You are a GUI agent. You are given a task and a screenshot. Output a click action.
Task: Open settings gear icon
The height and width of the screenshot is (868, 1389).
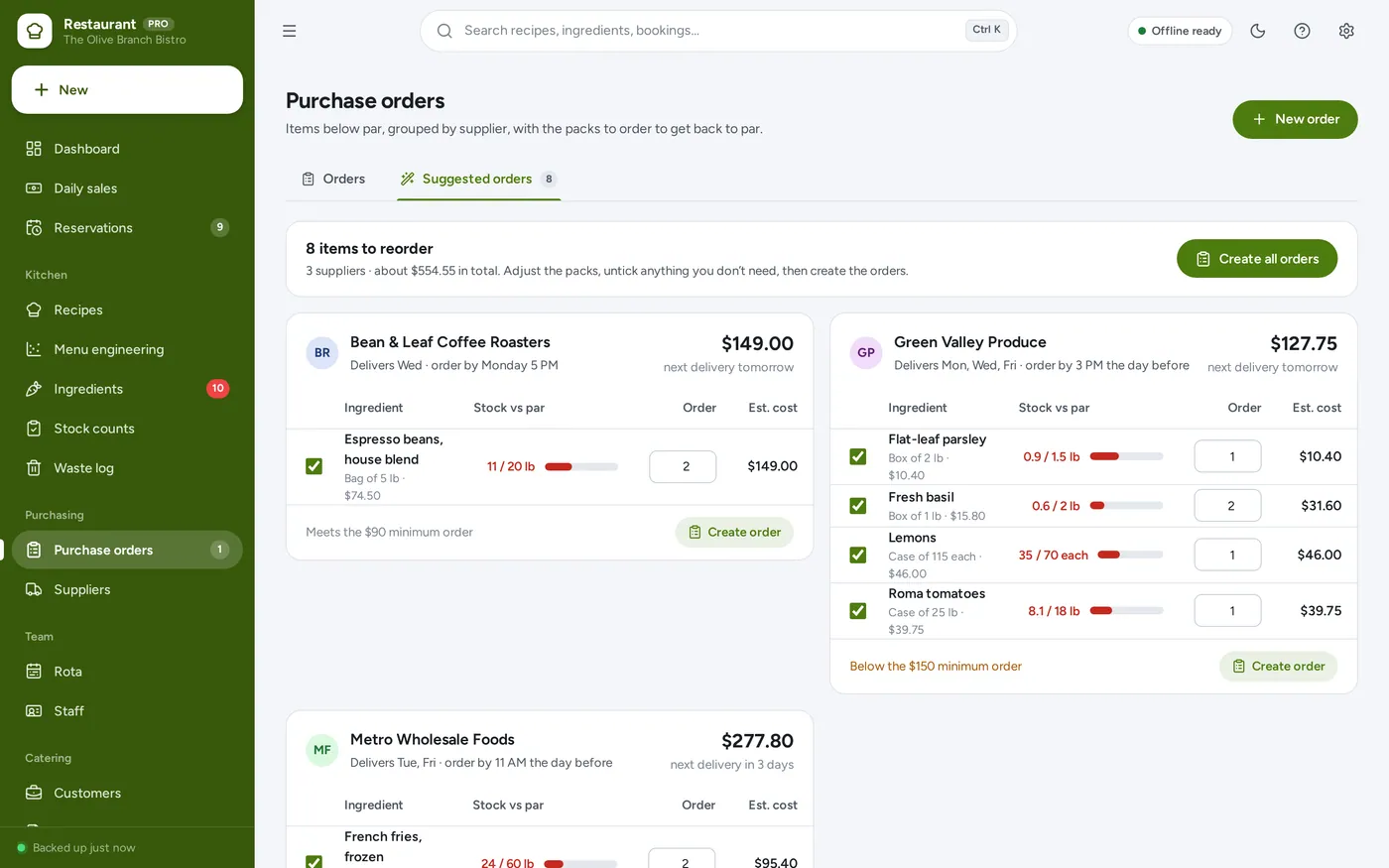[1346, 31]
